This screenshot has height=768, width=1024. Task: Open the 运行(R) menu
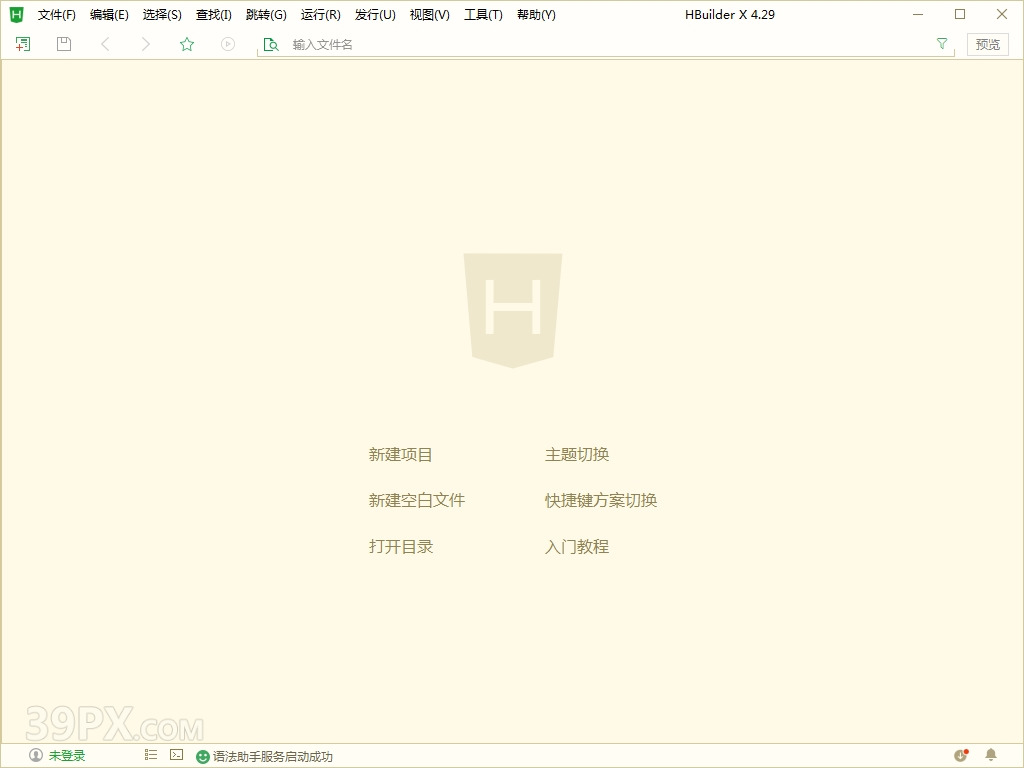(321, 14)
